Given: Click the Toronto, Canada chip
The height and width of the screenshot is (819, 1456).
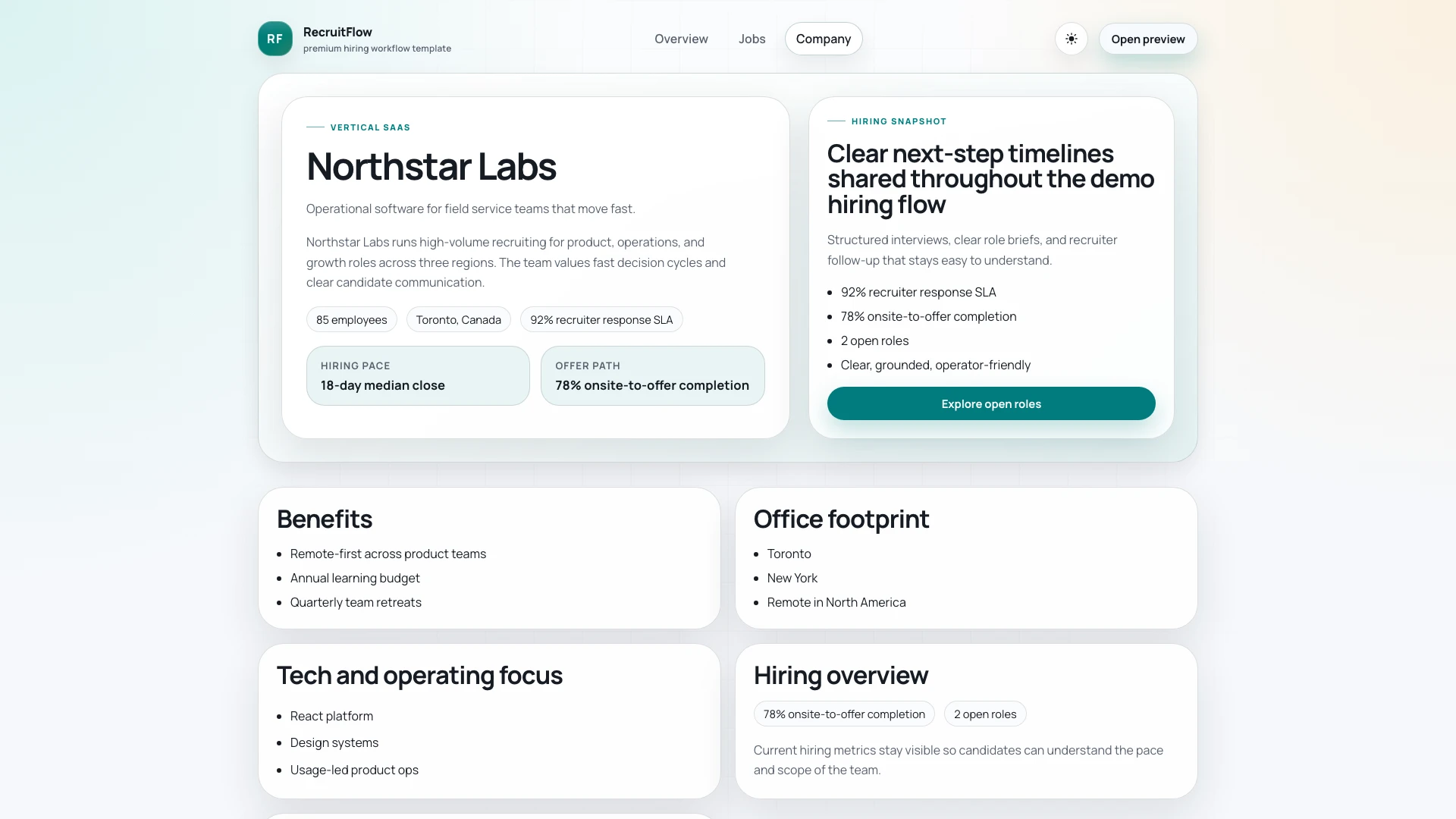Looking at the screenshot, I should pos(458,319).
